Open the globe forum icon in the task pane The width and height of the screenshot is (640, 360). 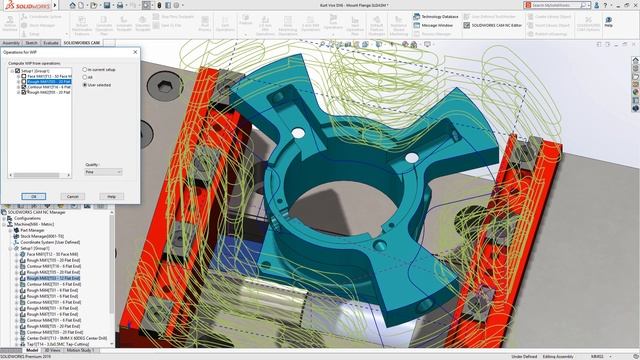tap(636, 108)
